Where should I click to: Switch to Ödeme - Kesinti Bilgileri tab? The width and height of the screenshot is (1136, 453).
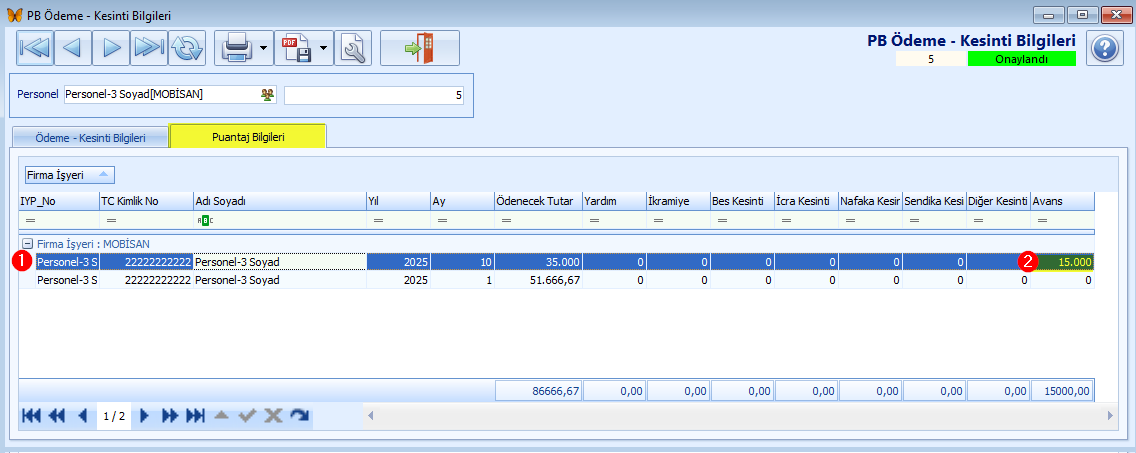click(90, 137)
